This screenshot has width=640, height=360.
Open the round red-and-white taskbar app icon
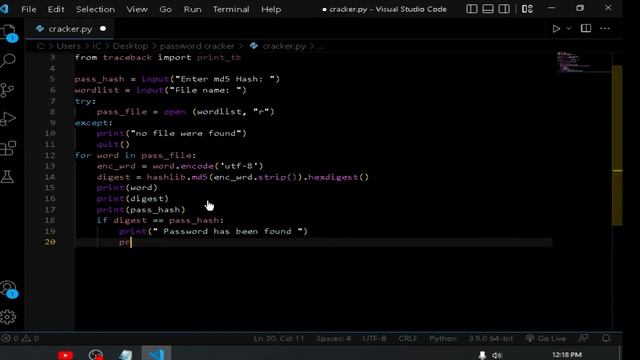96,355
